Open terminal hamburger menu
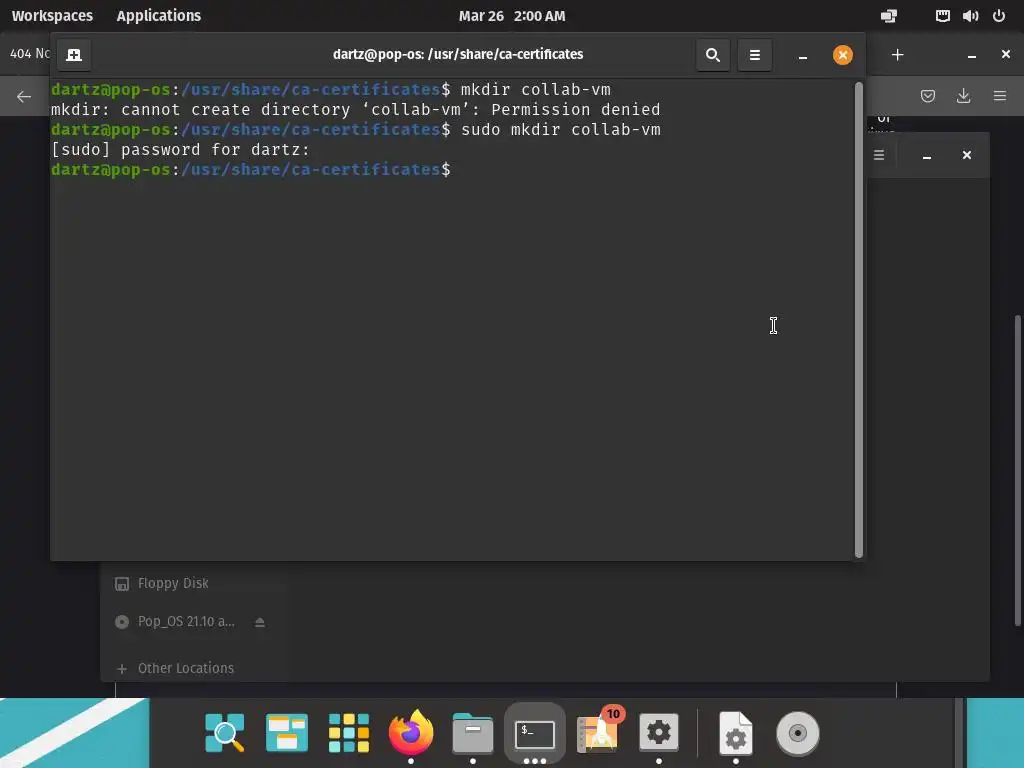The image size is (1024, 768). pyautogui.click(x=754, y=55)
